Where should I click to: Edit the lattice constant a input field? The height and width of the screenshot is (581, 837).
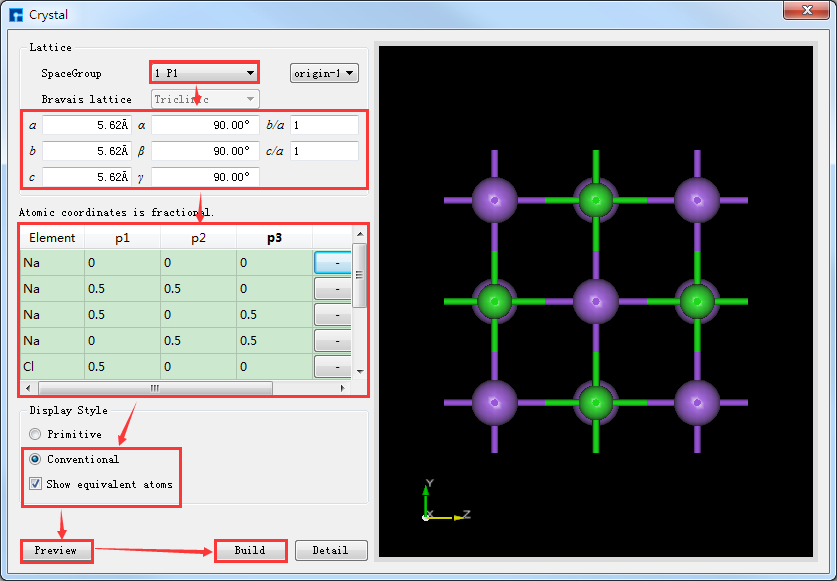(x=87, y=125)
